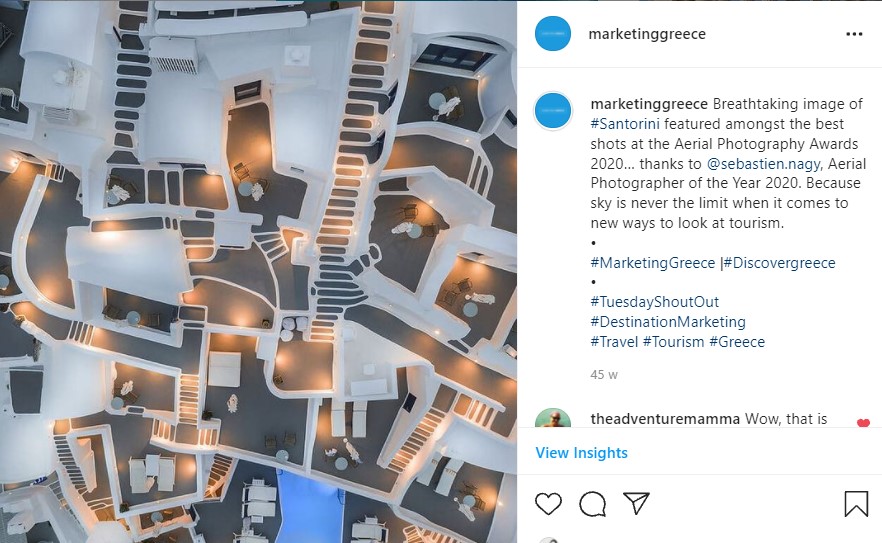Open the #Santorini hashtag
The image size is (882, 543).
pos(625,124)
